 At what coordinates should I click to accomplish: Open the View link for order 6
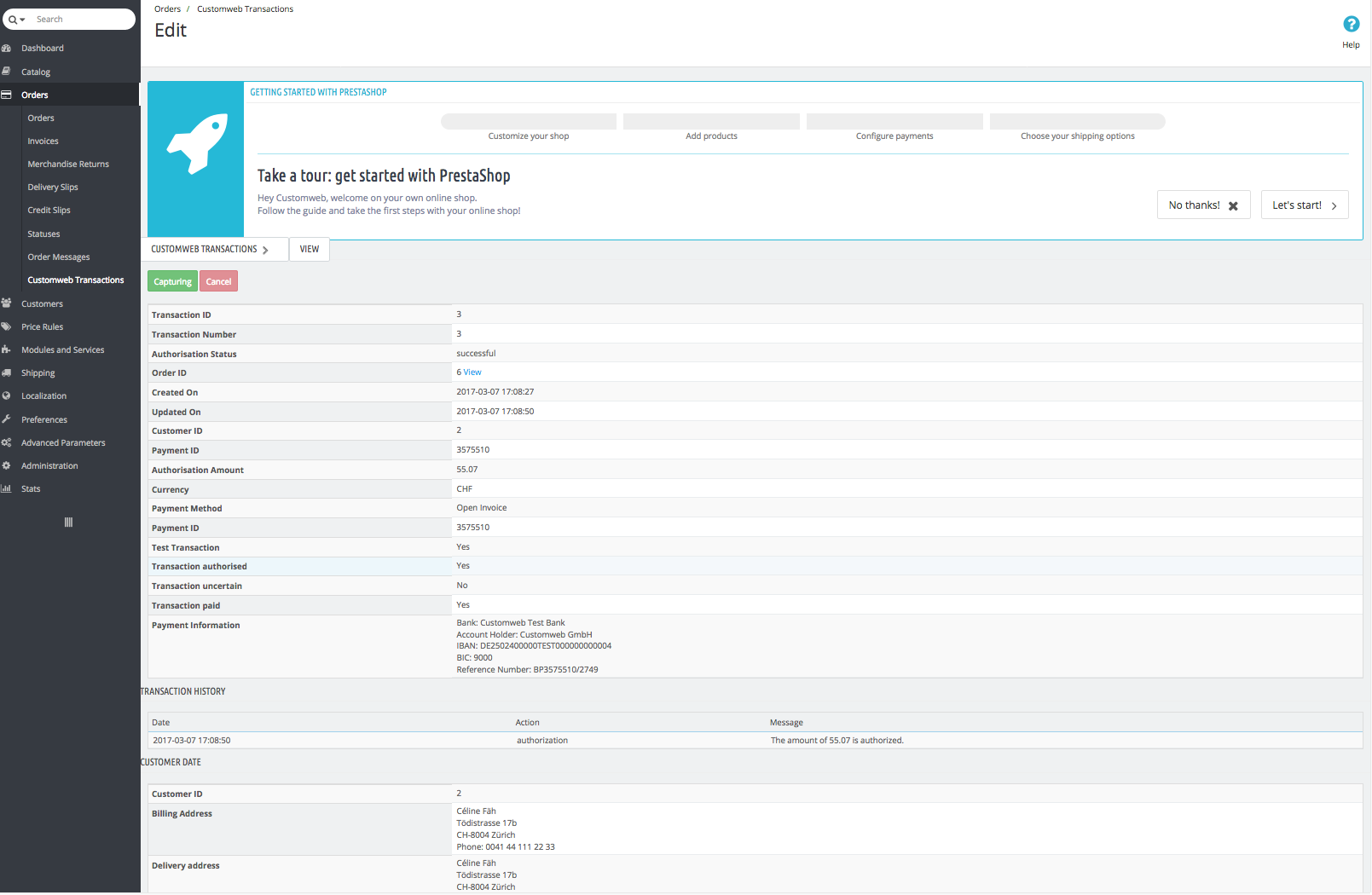(x=472, y=372)
